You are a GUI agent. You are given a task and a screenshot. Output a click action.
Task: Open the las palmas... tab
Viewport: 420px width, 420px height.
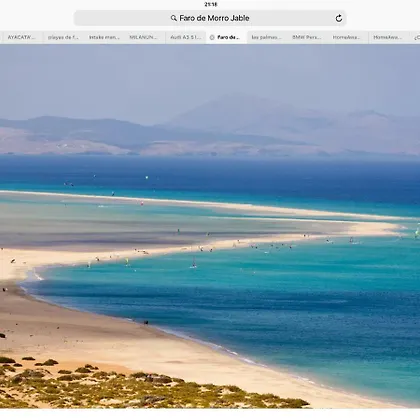coord(266,37)
